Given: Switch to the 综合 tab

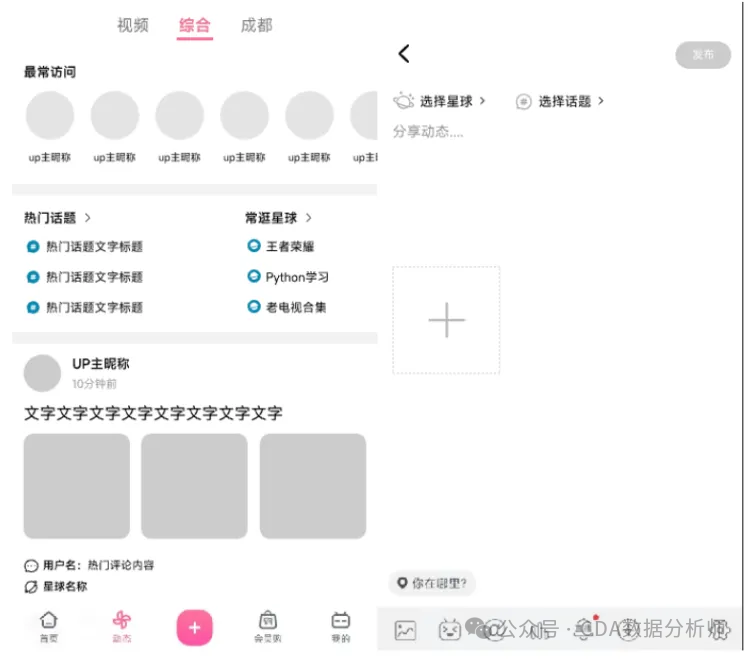Looking at the screenshot, I should [194, 25].
